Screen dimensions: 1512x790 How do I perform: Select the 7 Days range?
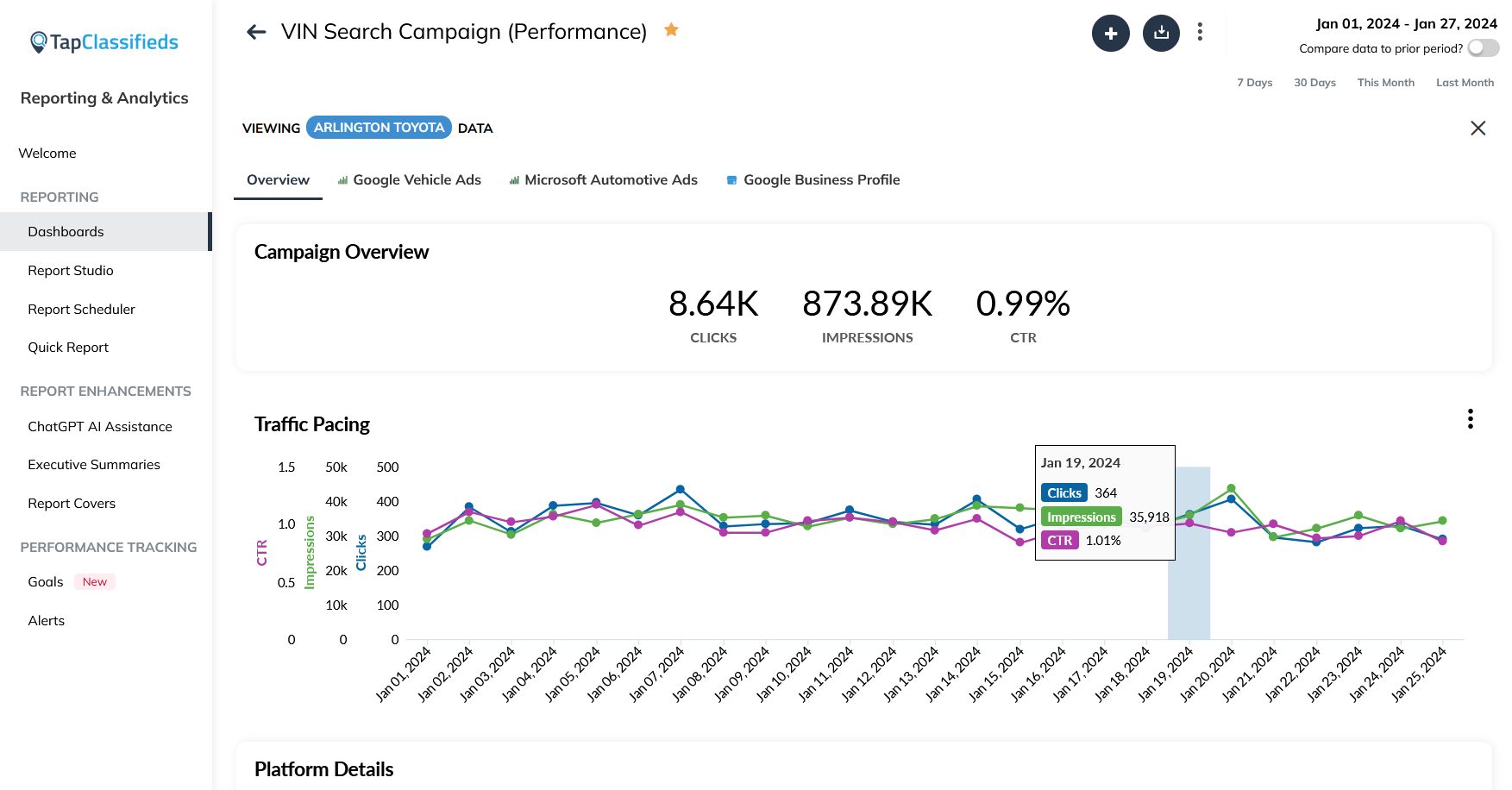point(1254,83)
